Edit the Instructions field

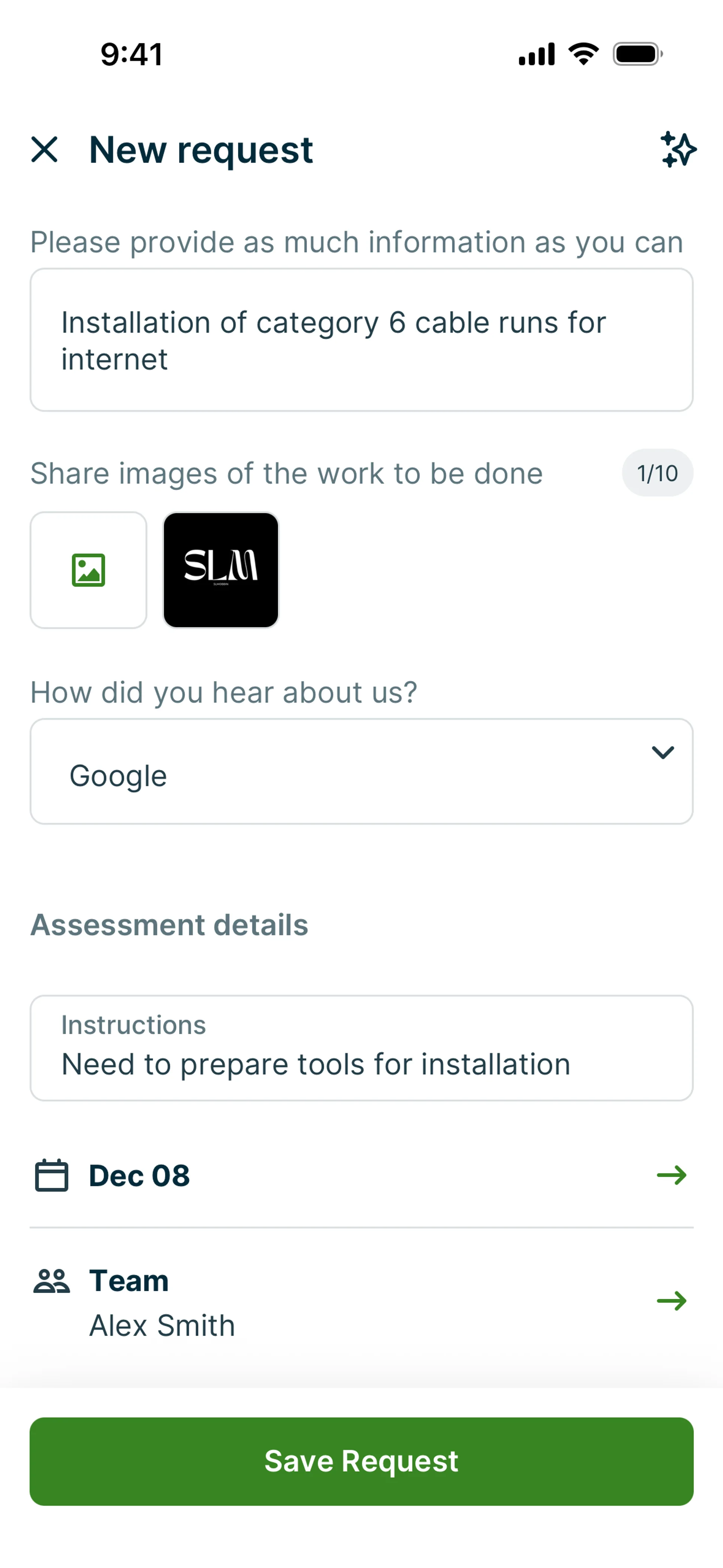click(361, 1048)
